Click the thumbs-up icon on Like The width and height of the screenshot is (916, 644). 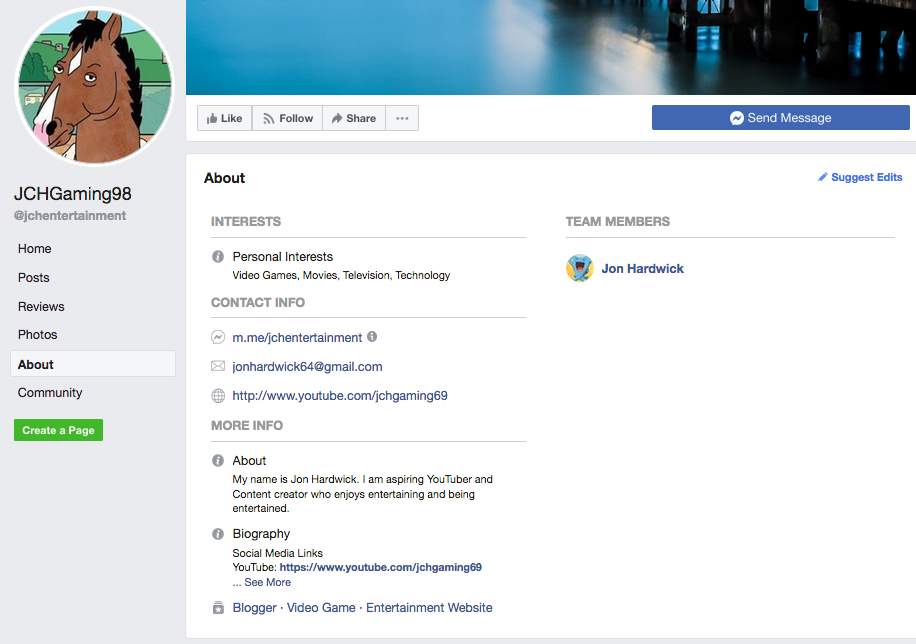pos(211,119)
